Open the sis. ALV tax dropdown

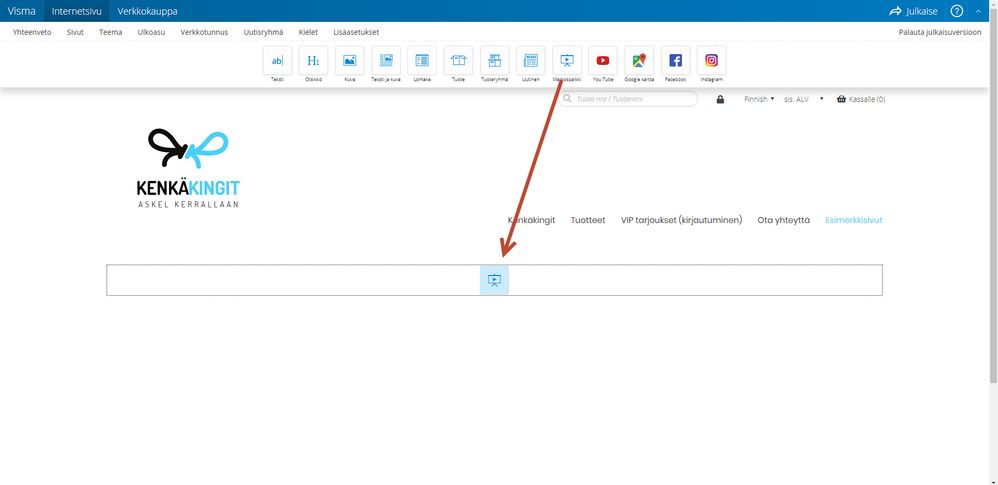804,99
